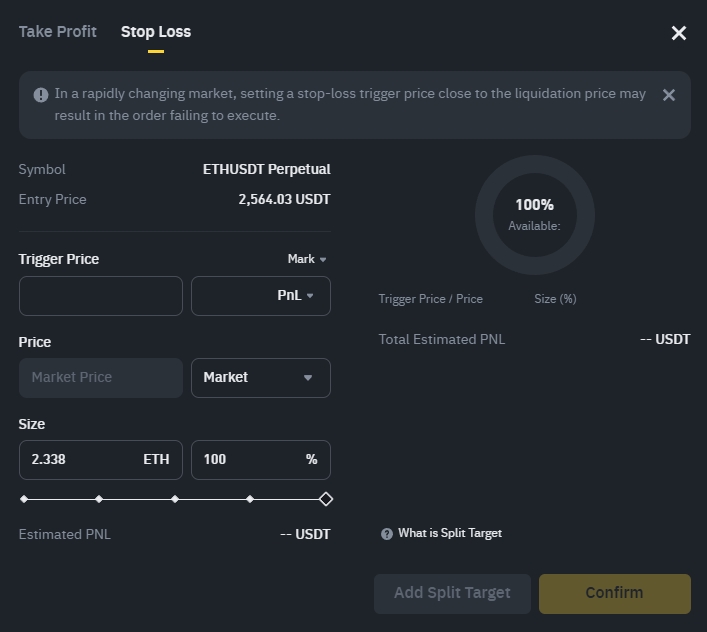Close the Stop Loss dialog
This screenshot has height=632, width=707.
coord(679,33)
